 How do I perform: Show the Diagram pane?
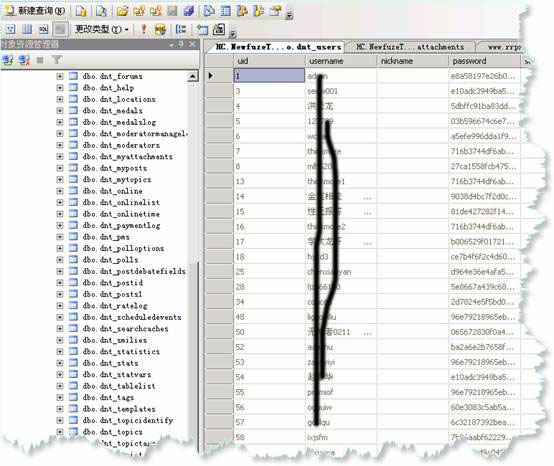(x=11, y=29)
